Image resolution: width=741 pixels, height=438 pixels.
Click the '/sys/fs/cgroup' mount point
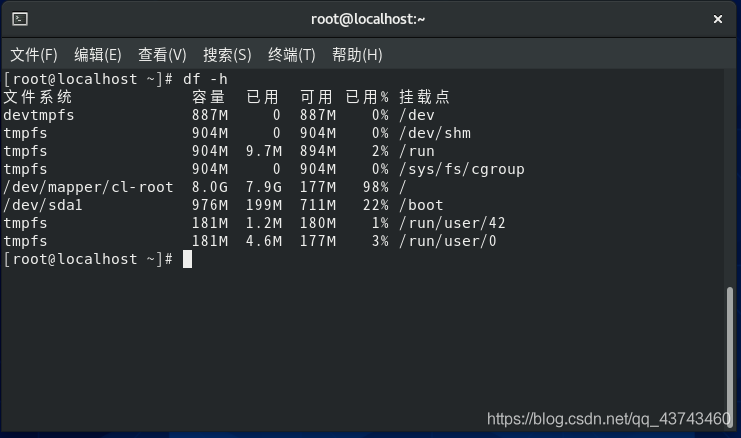[x=462, y=169]
